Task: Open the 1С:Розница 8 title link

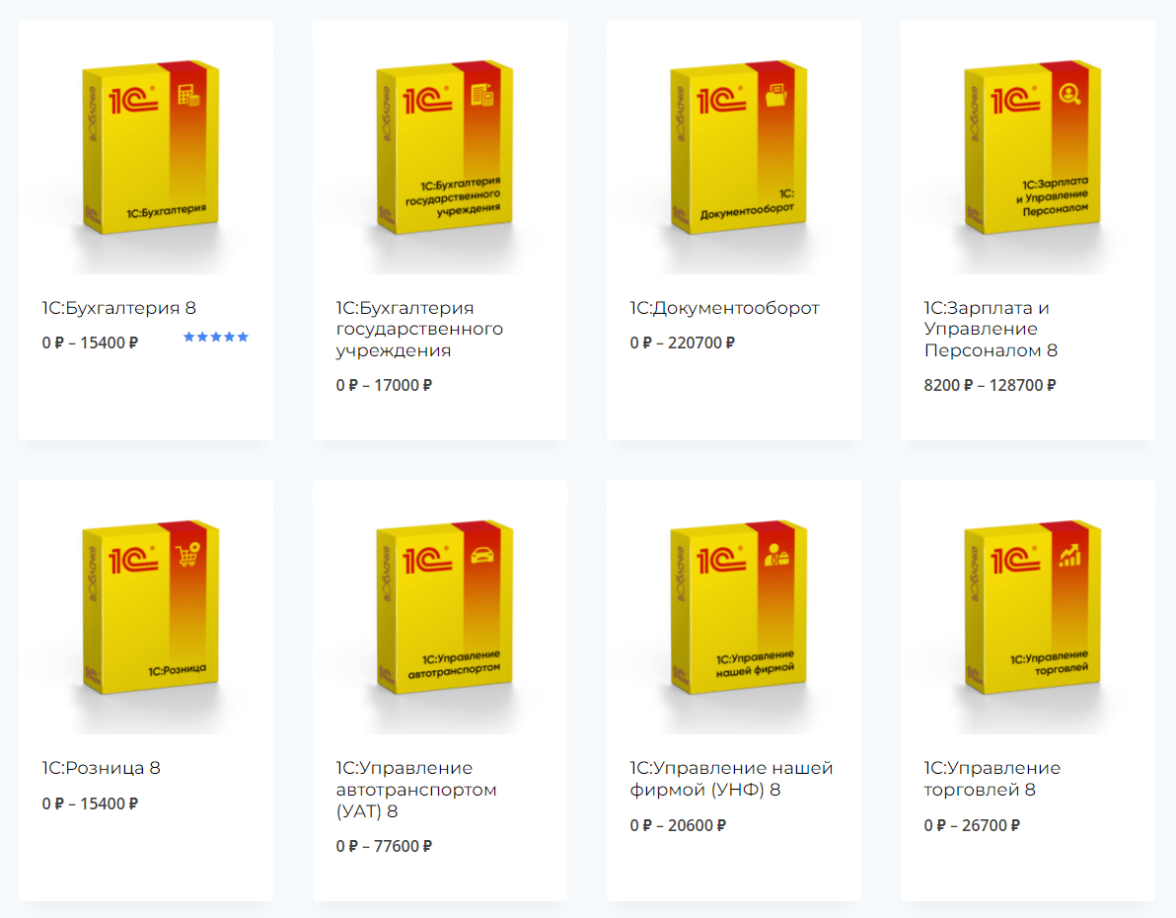Action: coord(101,768)
